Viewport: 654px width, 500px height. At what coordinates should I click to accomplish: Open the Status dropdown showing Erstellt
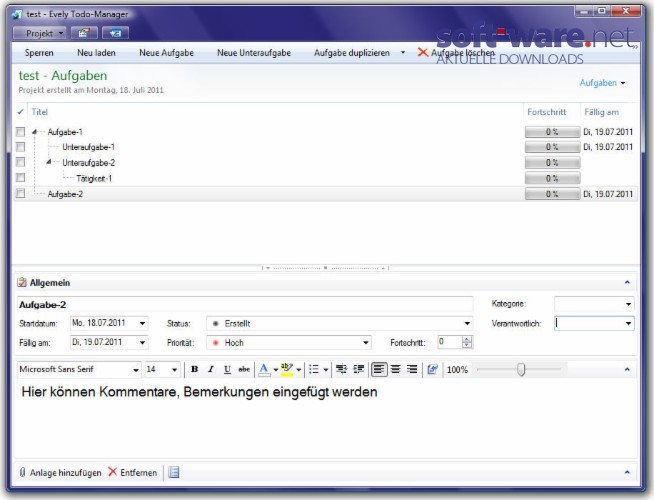point(467,323)
